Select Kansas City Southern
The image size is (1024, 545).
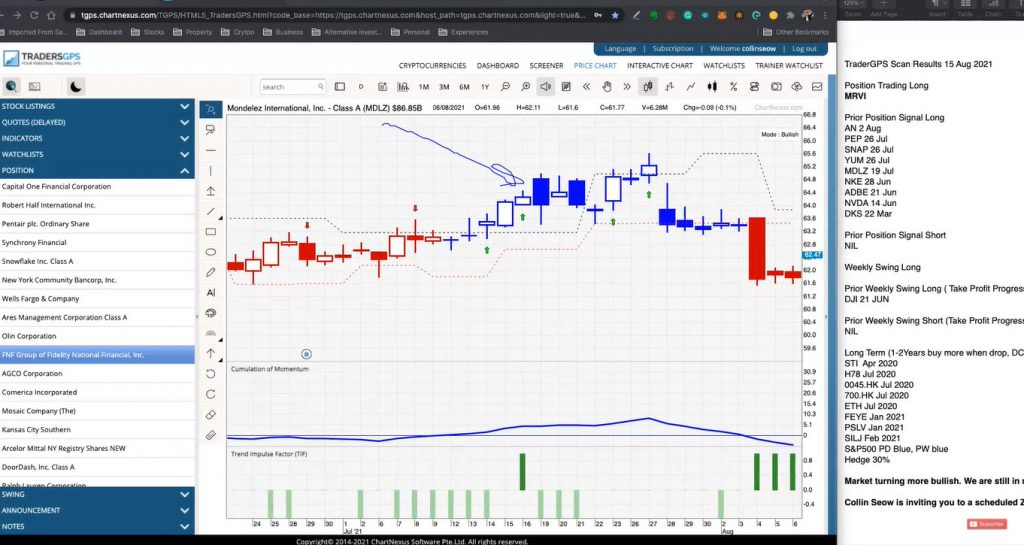point(97,429)
